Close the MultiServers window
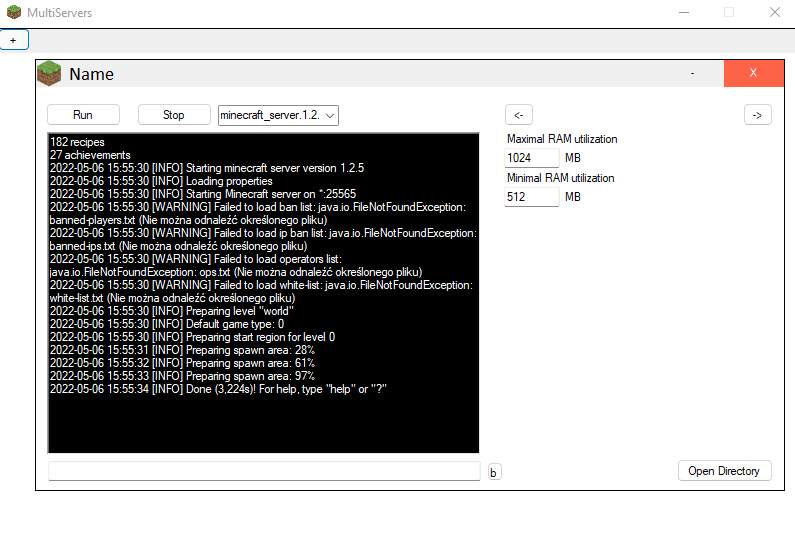Screen dimensions: 795x548 [775, 12]
